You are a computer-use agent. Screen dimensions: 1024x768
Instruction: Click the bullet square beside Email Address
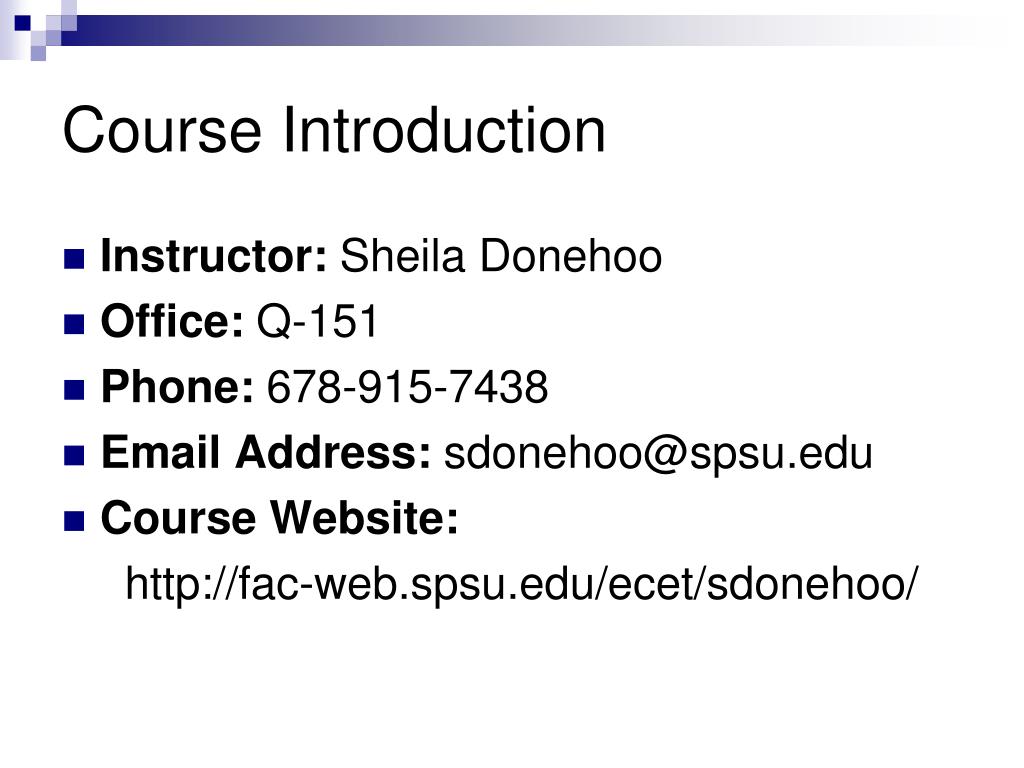[74, 455]
